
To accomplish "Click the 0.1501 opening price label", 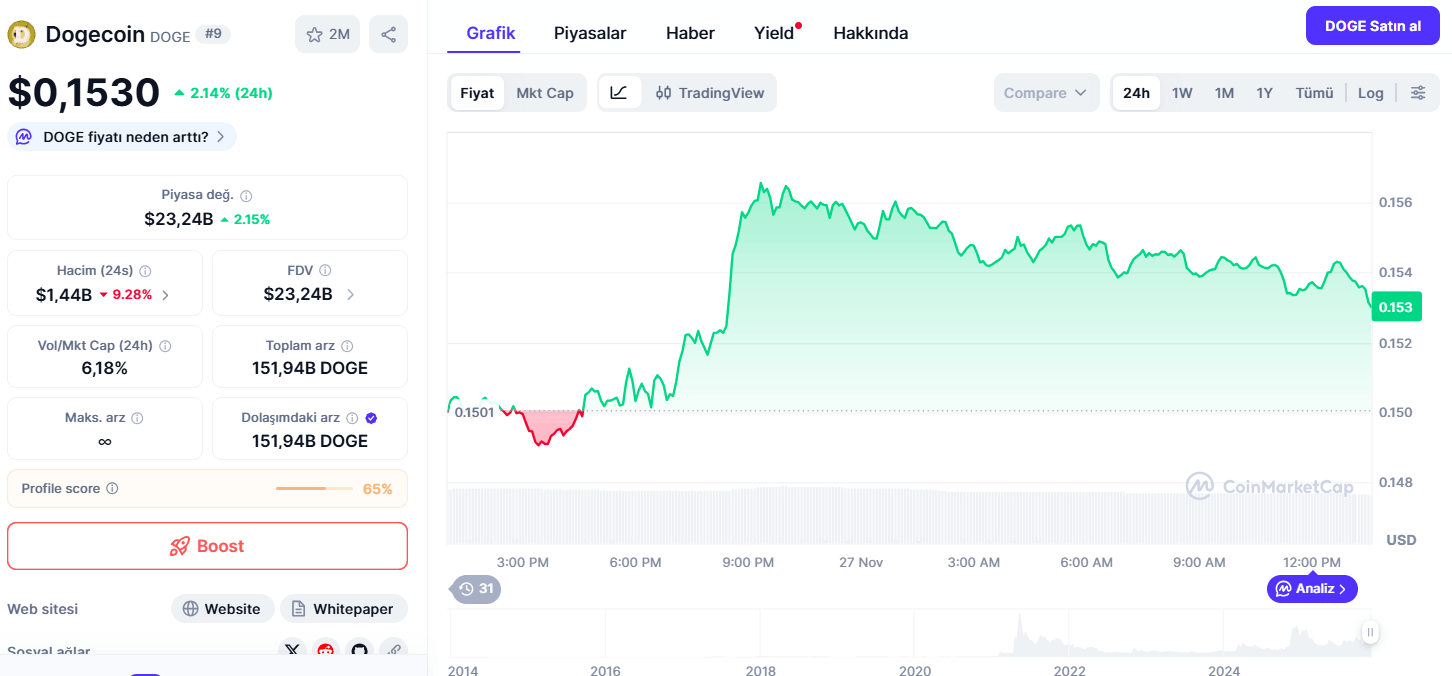I will pos(474,412).
